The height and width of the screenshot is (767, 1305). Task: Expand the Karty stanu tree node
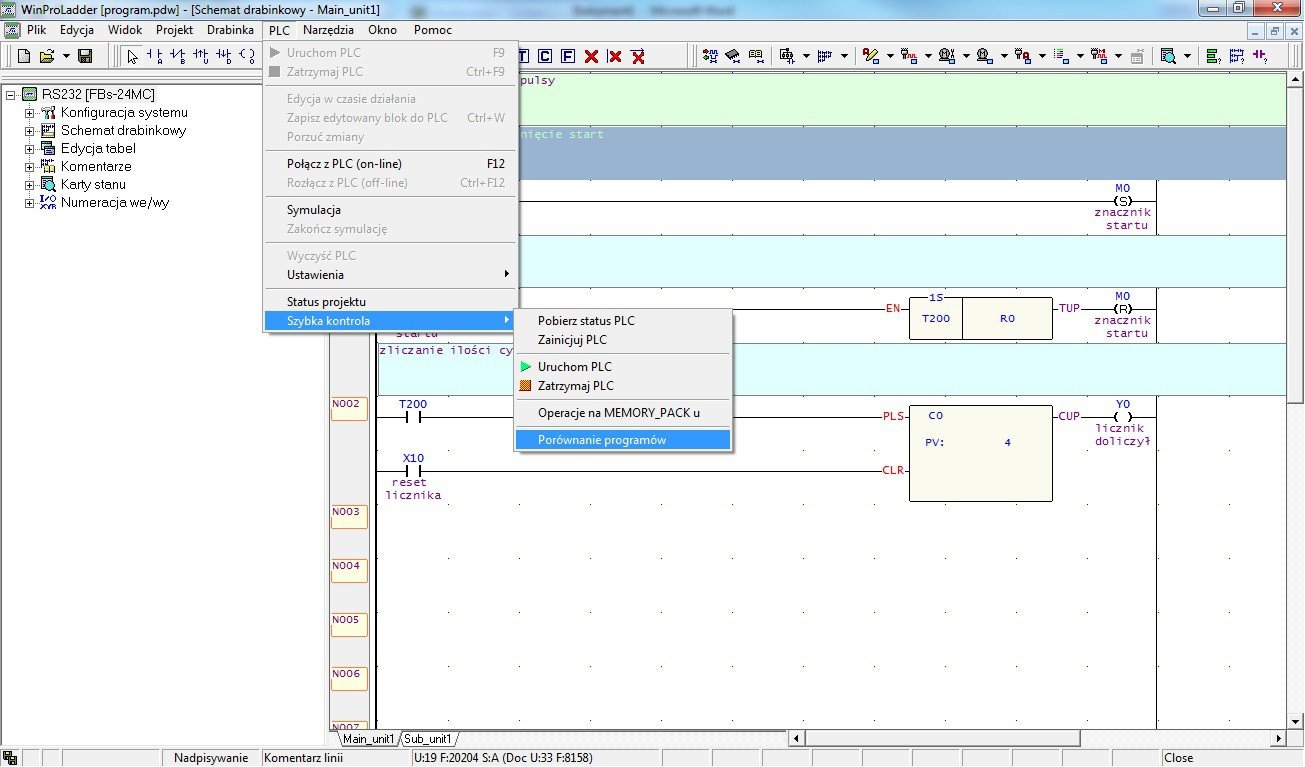click(29, 185)
